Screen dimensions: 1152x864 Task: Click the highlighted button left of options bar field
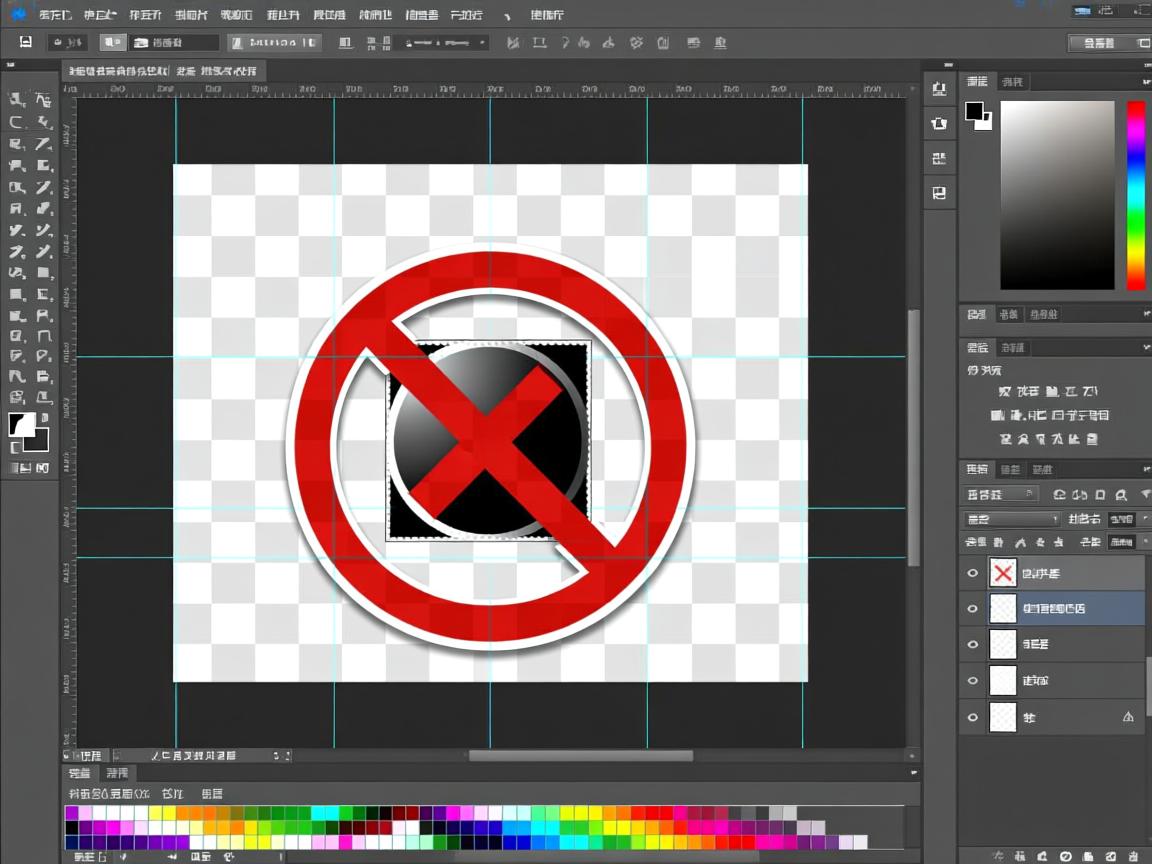113,42
